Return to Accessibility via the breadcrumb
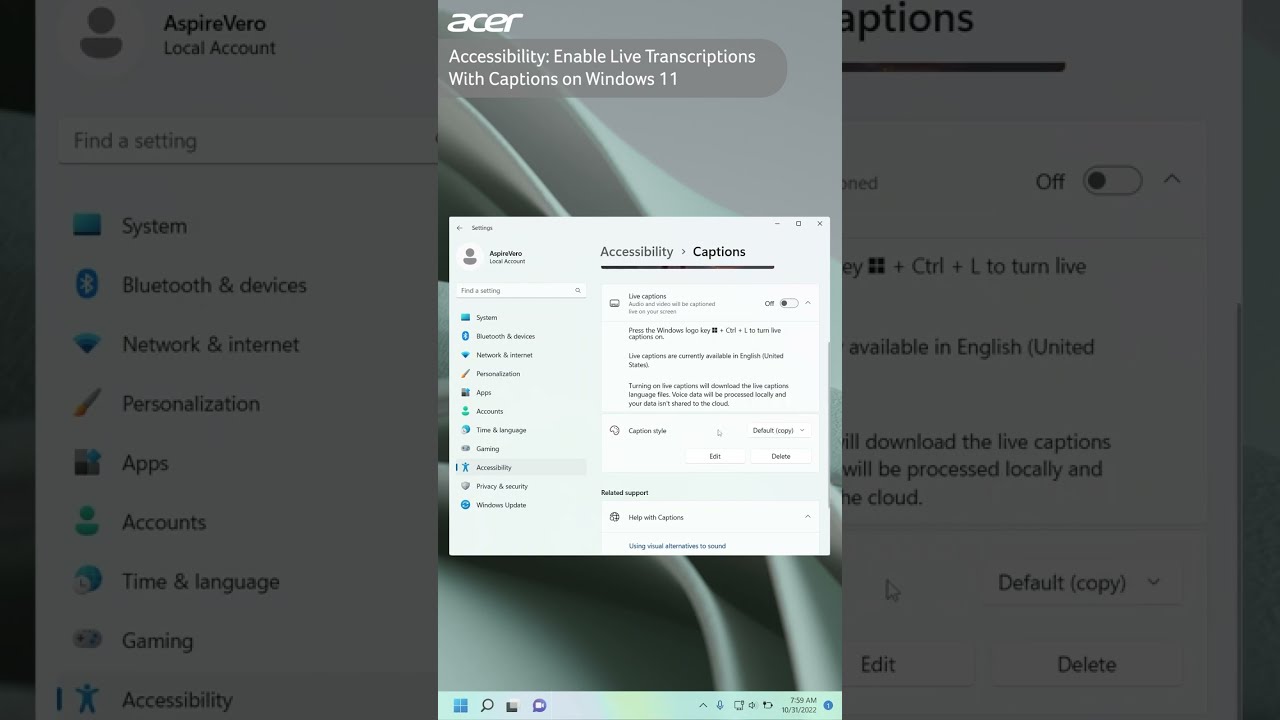Image resolution: width=1280 pixels, height=720 pixels. [x=637, y=252]
